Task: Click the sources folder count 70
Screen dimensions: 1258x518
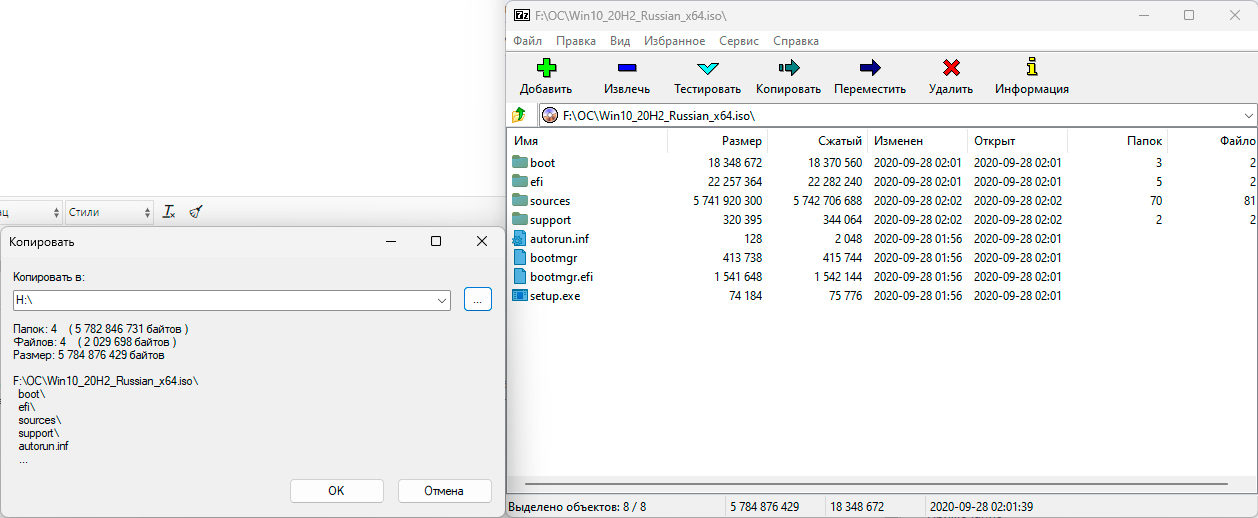Action: click(1155, 200)
